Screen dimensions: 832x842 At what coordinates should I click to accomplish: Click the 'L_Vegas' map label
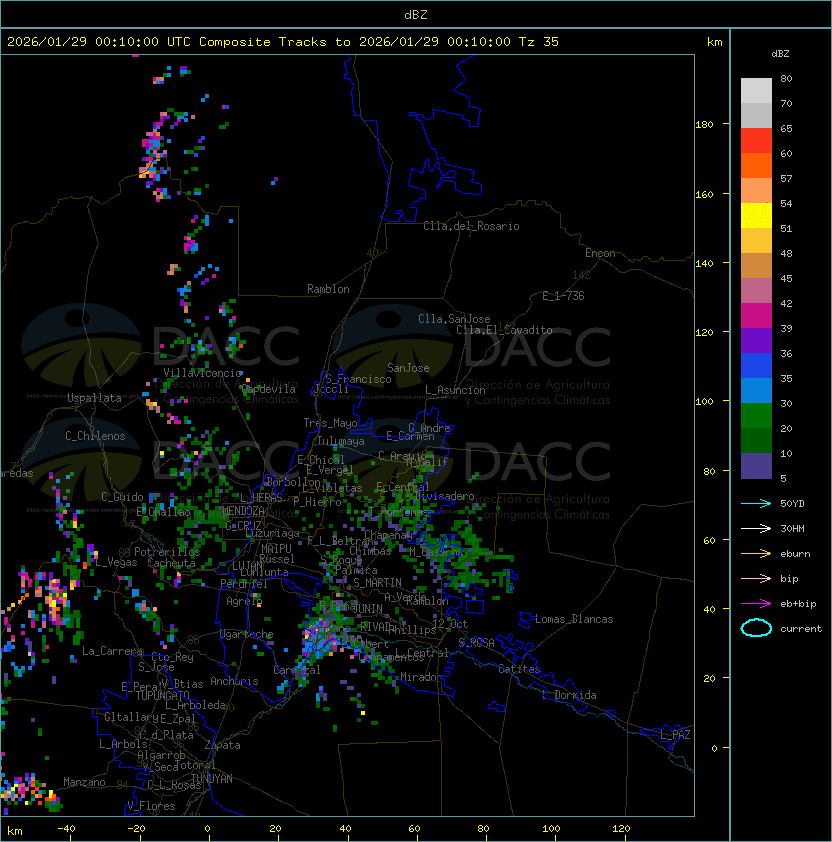point(116,562)
